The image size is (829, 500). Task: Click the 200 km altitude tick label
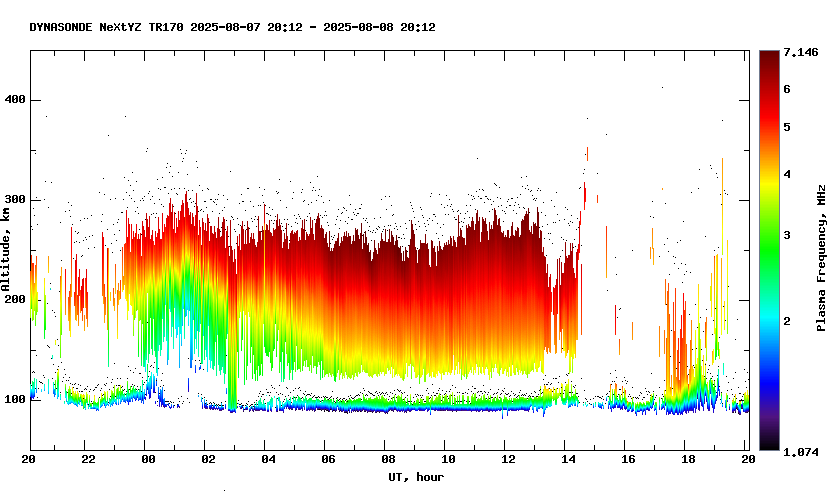coord(14,300)
